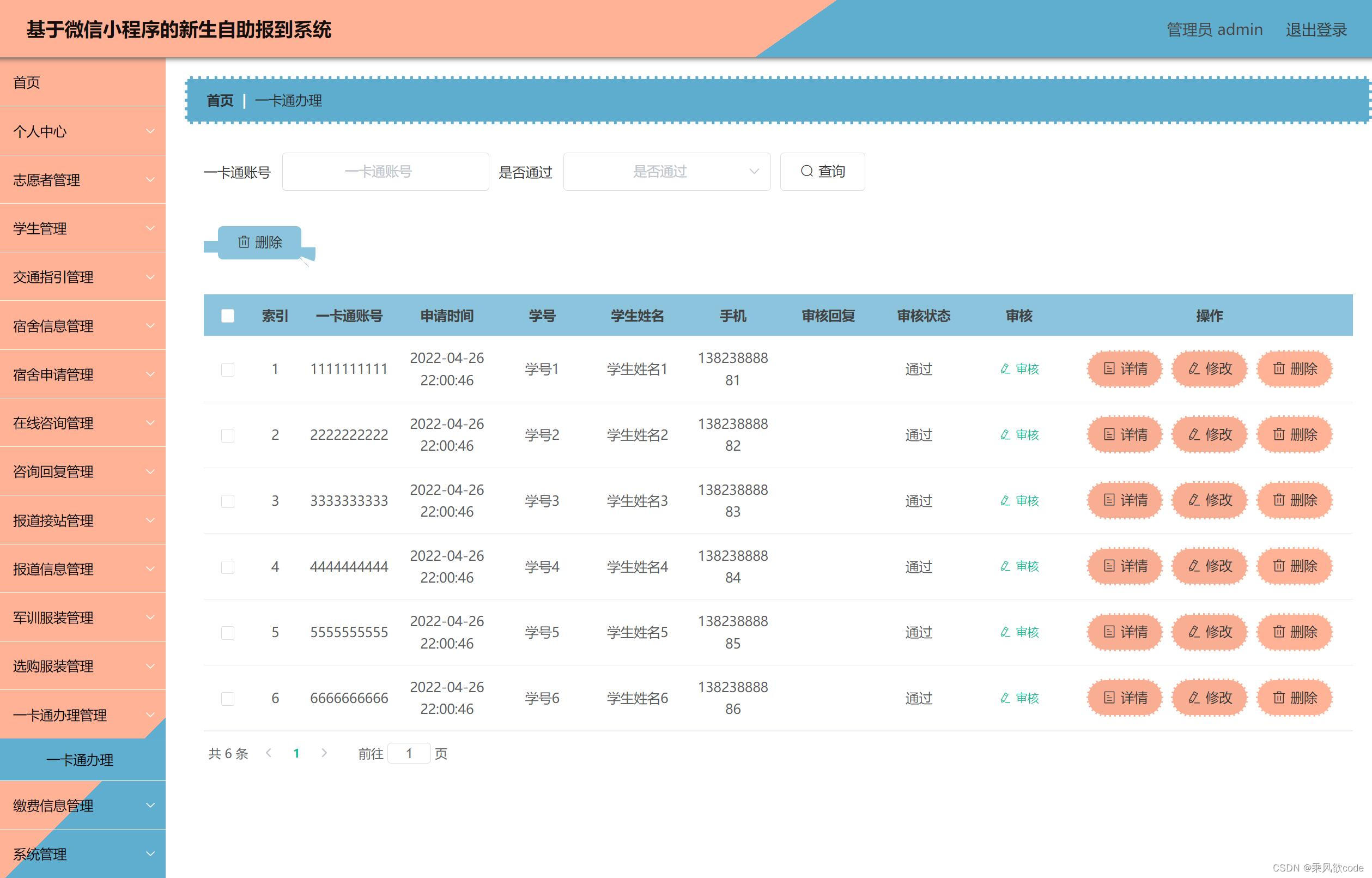The image size is (1372, 878).
Task: Click the next page arrow in pagination
Action: [324, 753]
